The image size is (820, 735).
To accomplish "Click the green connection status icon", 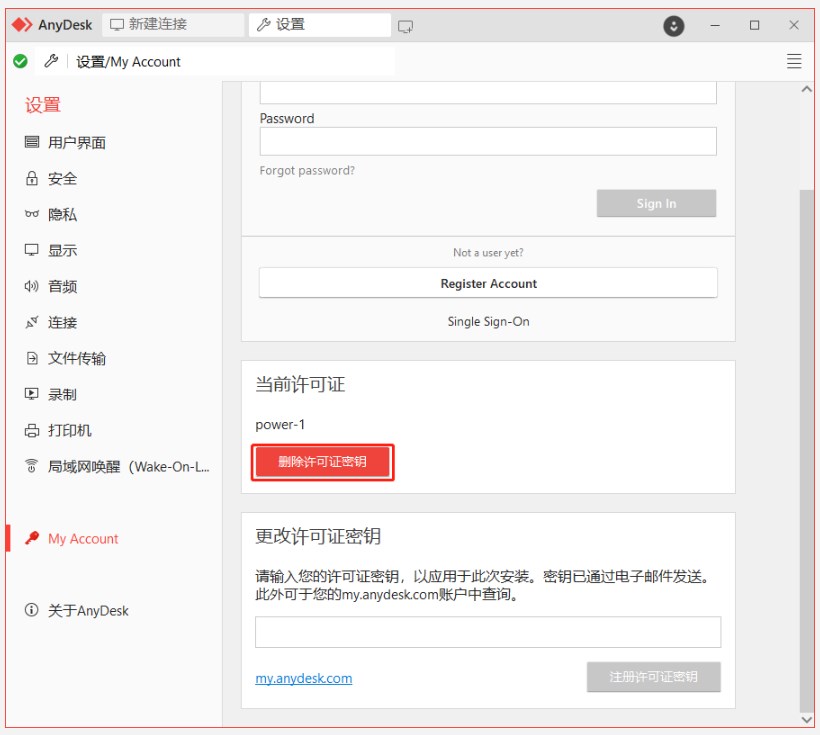I will point(20,61).
